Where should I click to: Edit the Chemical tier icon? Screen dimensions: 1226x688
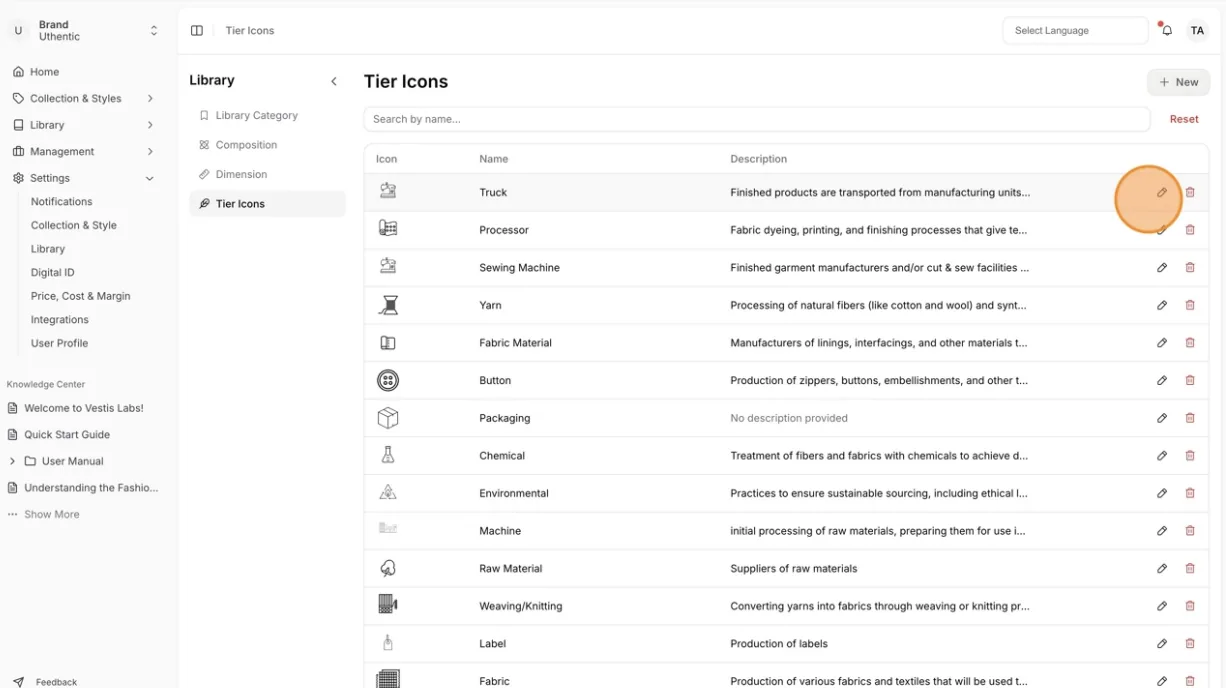click(x=1162, y=456)
